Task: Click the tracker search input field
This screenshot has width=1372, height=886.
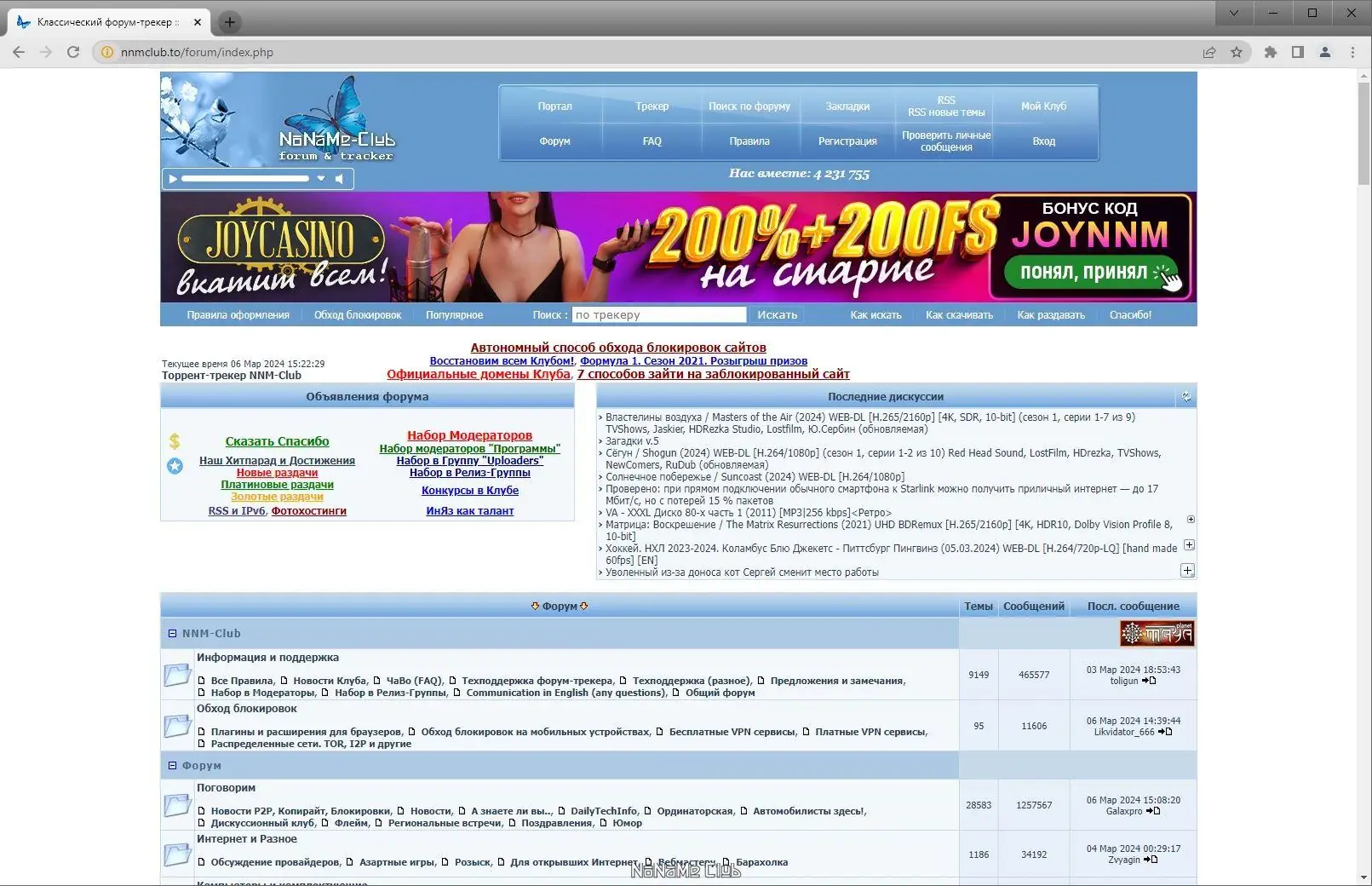Action: pos(659,315)
